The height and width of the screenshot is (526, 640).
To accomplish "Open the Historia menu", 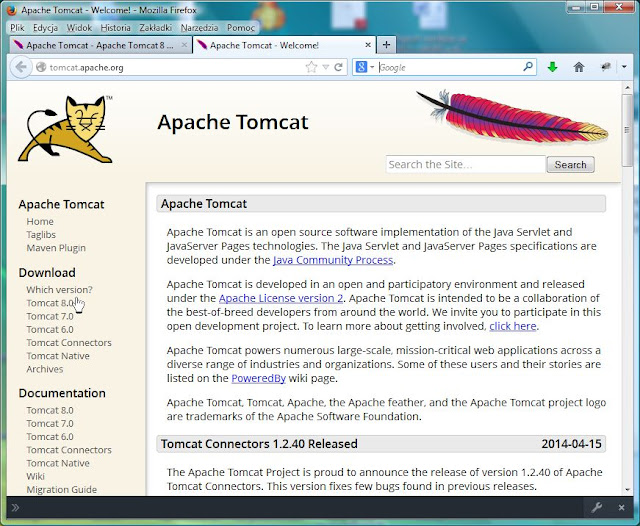I will click(116, 28).
